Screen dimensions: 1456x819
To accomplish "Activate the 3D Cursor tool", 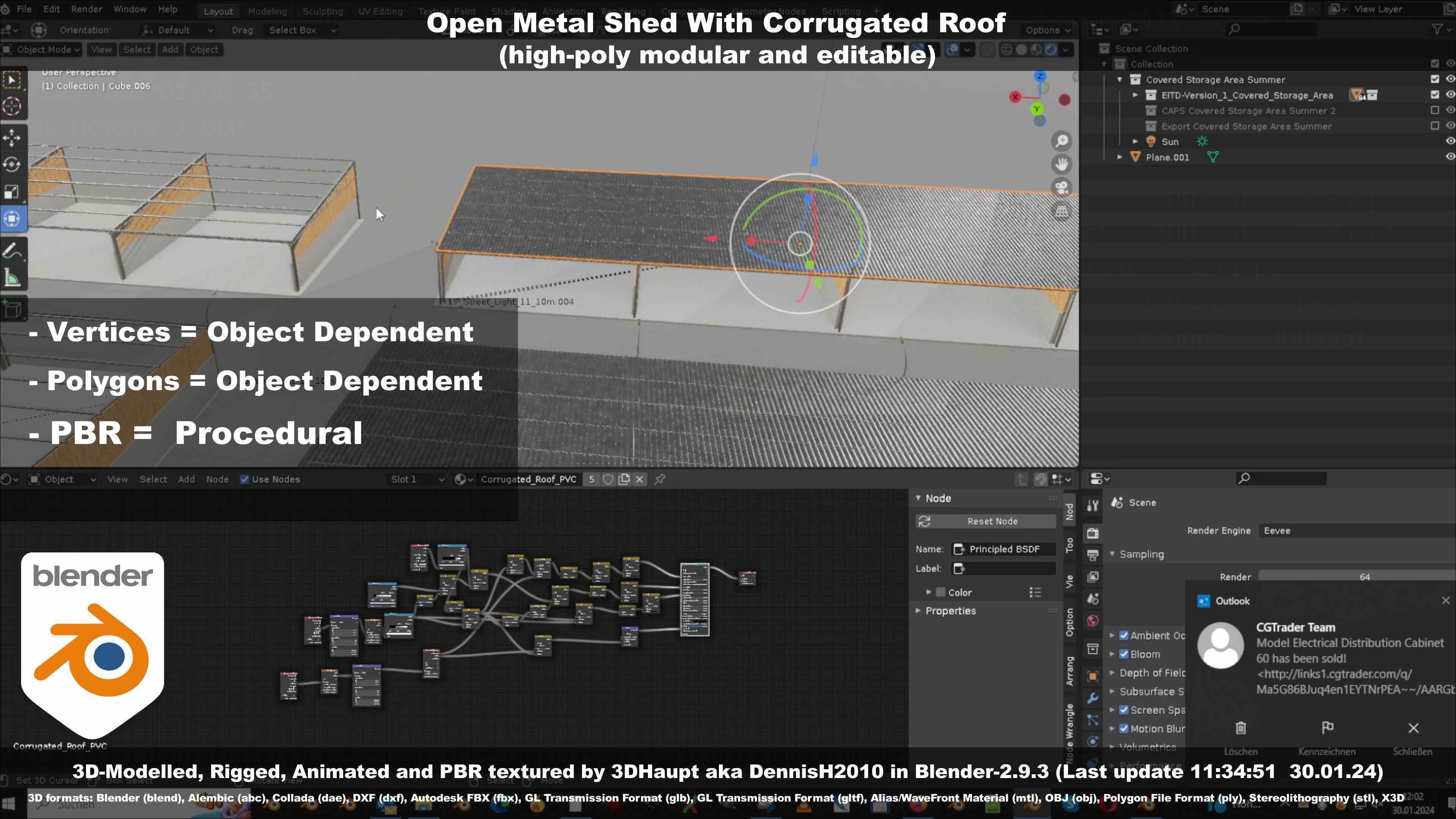I will coord(13,106).
